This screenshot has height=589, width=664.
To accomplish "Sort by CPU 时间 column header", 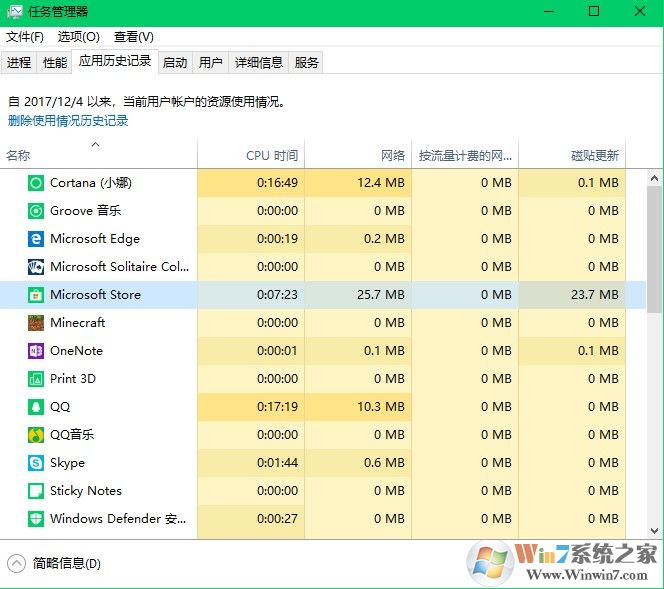I will (271, 156).
